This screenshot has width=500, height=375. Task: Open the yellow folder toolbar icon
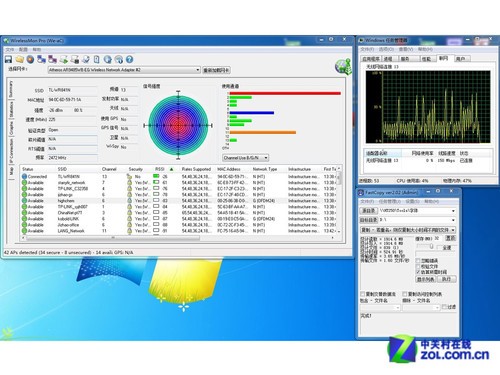(20, 60)
